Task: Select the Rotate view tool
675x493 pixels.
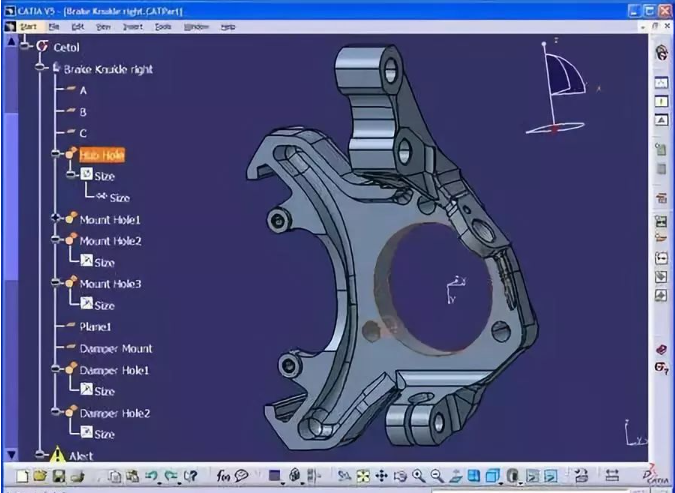Action: 400,476
